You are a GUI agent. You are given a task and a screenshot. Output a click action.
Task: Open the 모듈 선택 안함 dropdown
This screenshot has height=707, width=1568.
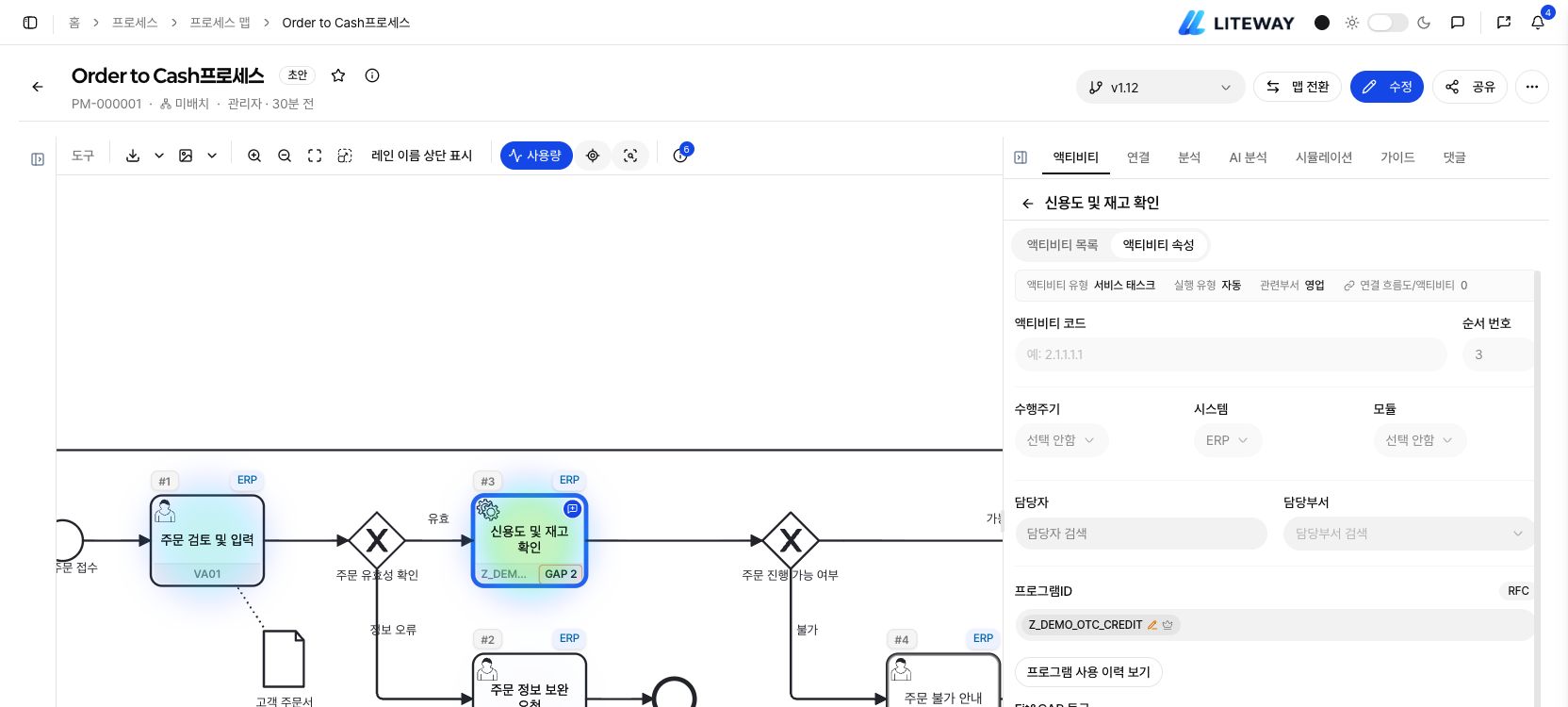[1419, 440]
